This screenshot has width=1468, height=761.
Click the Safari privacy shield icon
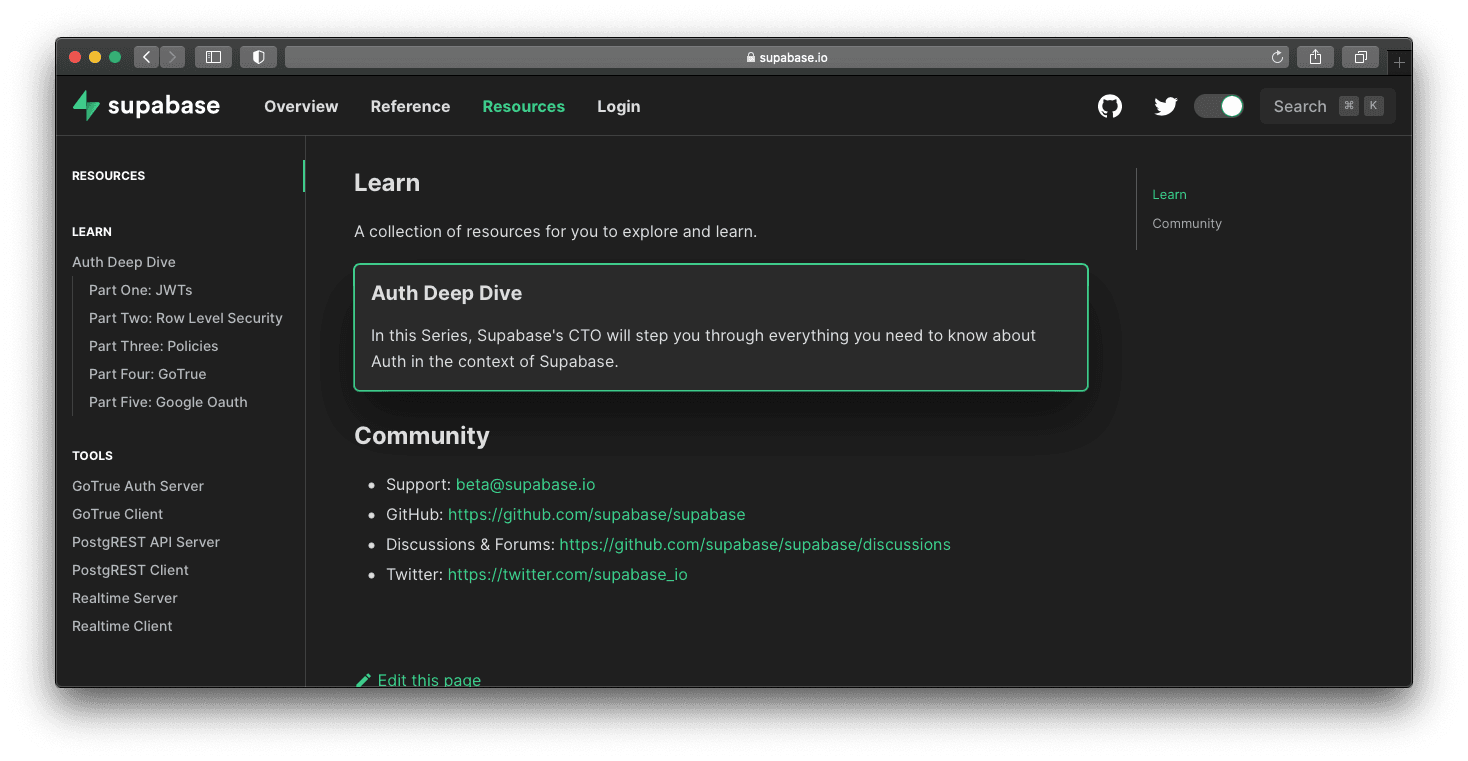pyautogui.click(x=258, y=57)
